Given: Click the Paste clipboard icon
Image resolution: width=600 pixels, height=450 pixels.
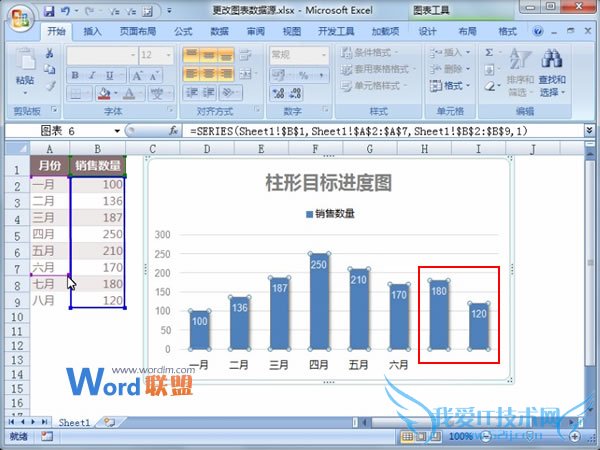Looking at the screenshot, I should [25, 59].
